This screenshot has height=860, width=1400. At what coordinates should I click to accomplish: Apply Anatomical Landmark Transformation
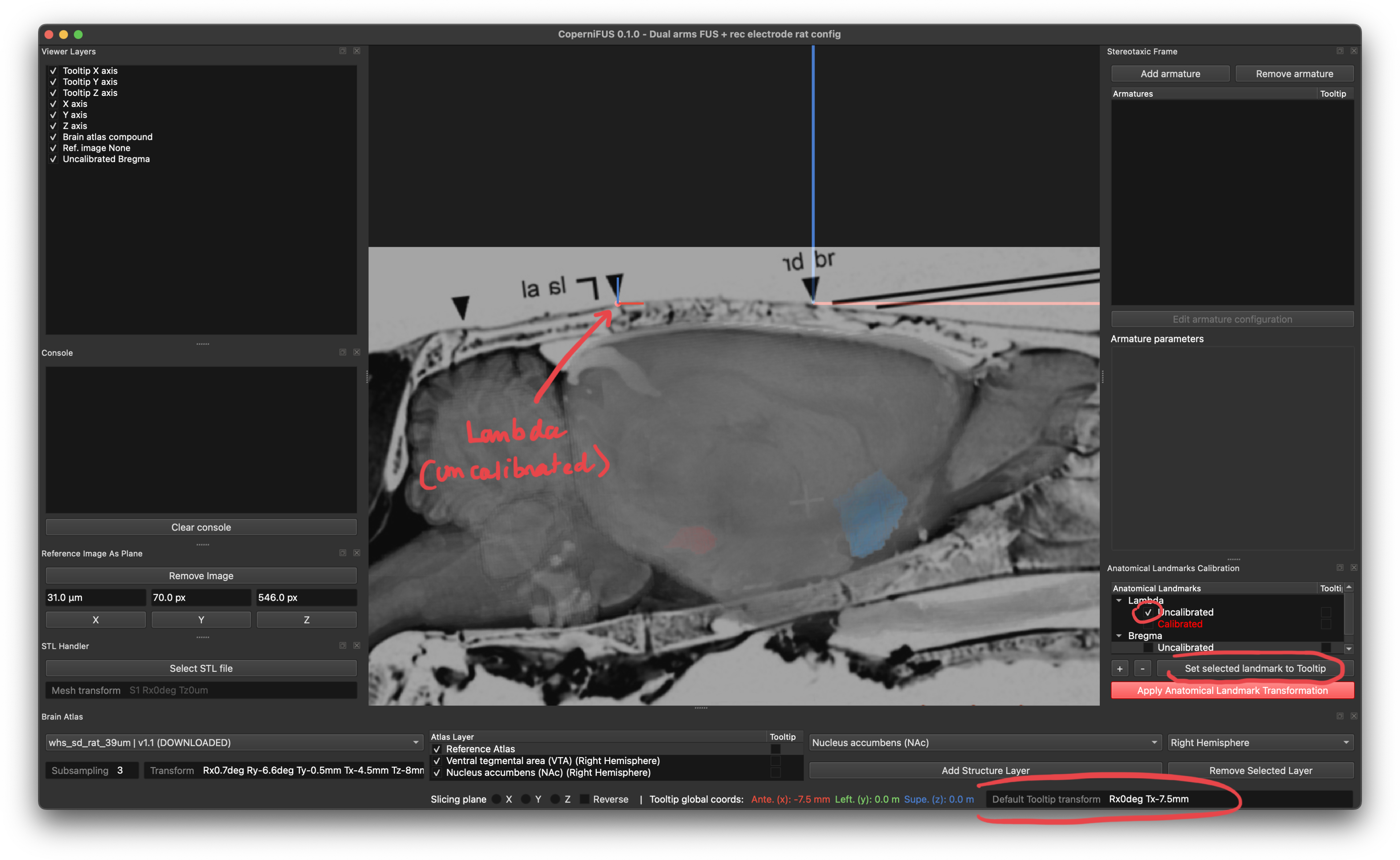[1232, 690]
